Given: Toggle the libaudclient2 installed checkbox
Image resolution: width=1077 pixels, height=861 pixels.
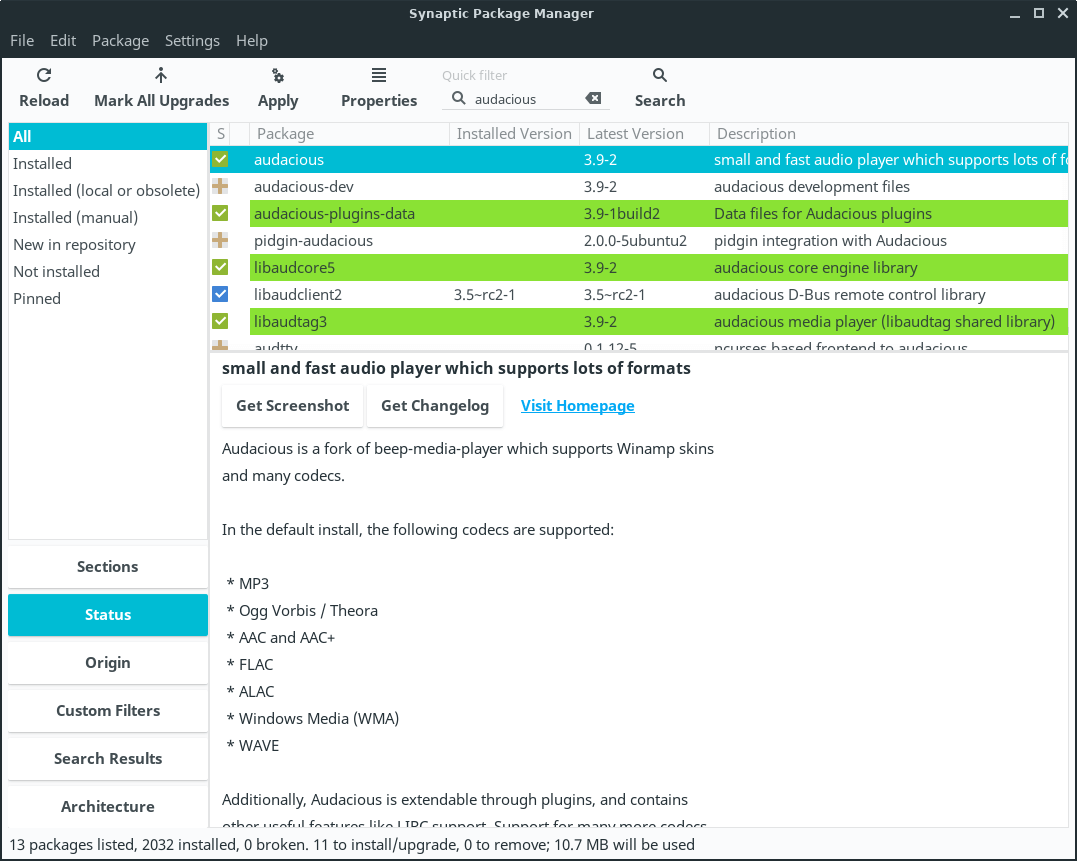Looking at the screenshot, I should (x=220, y=295).
